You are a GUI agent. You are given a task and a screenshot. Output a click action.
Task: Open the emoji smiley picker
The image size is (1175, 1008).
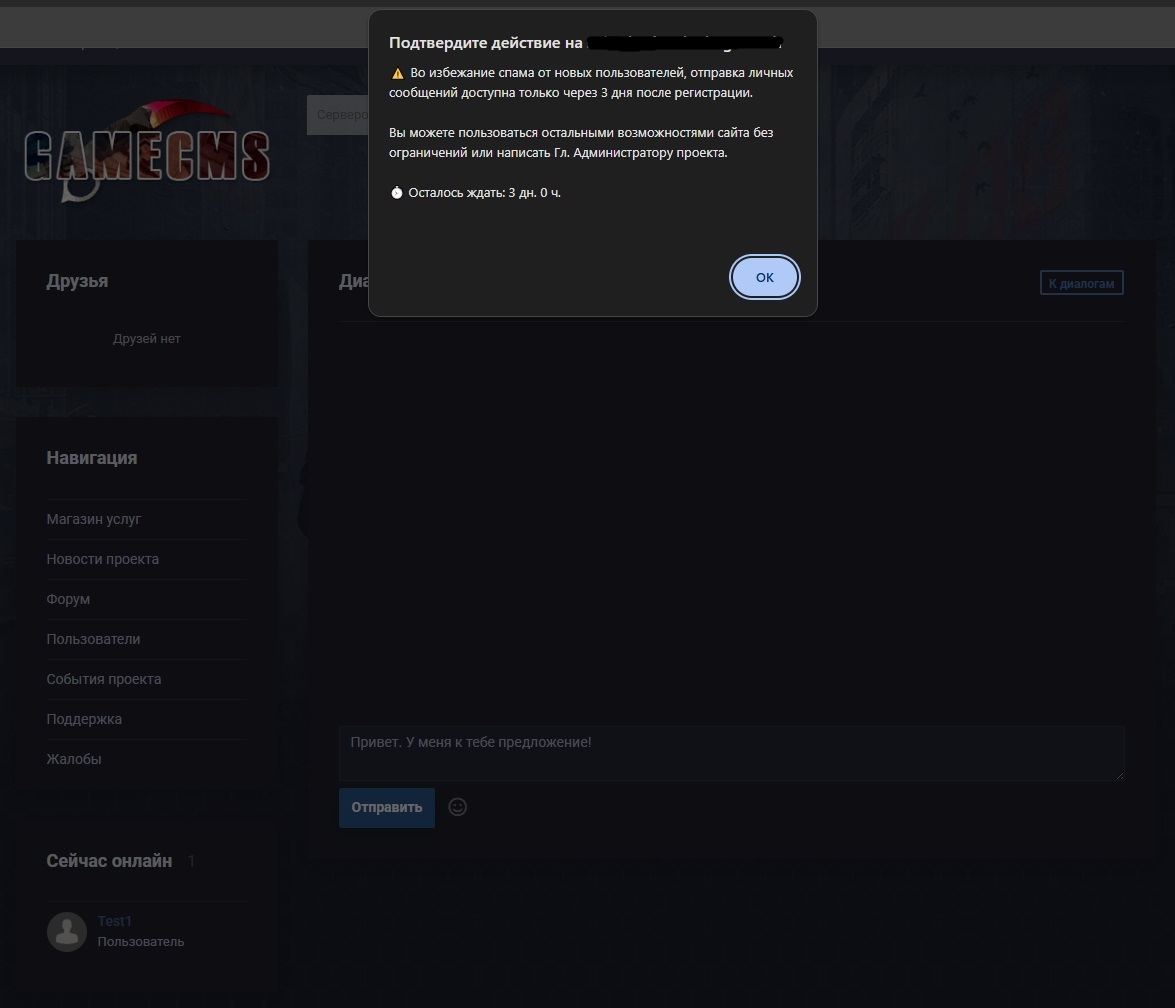tap(458, 807)
